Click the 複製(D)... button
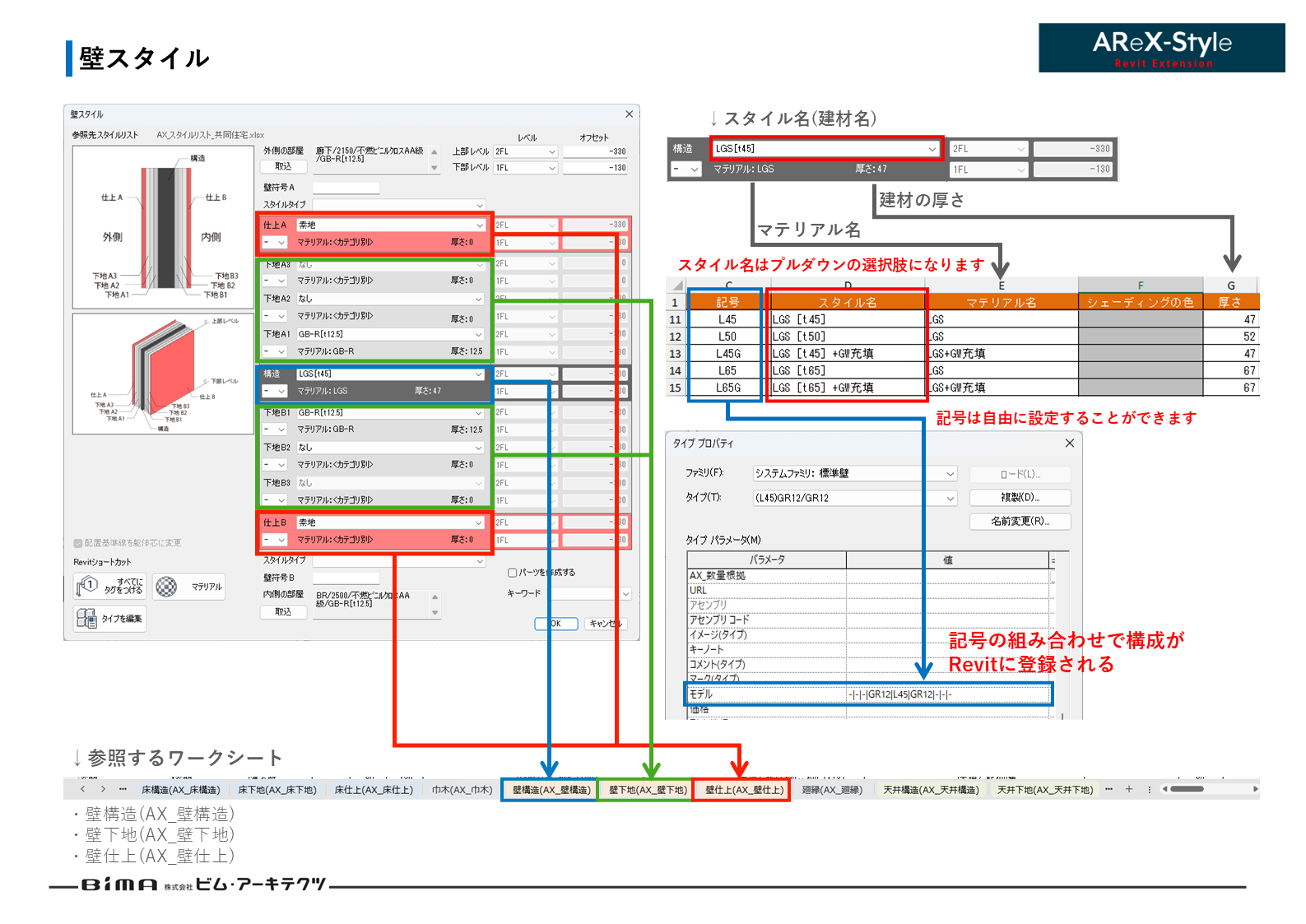This screenshot has height=924, width=1306. pyautogui.click(x=1020, y=497)
